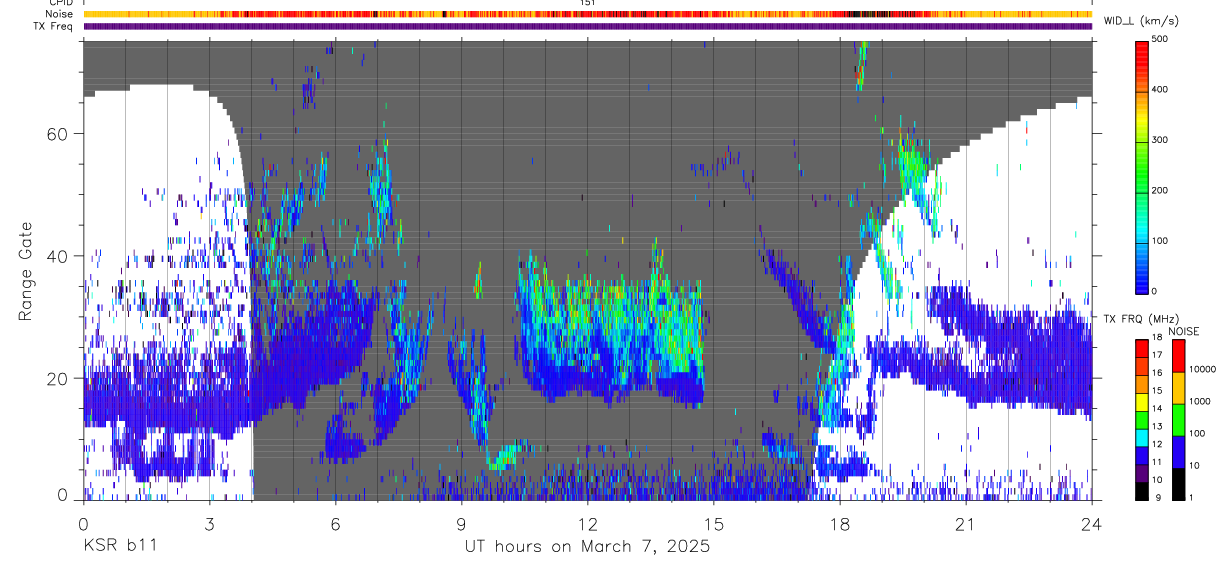The height and width of the screenshot is (567, 1228).
Task: Click the "Noise" row label at top left
Action: coord(57,15)
